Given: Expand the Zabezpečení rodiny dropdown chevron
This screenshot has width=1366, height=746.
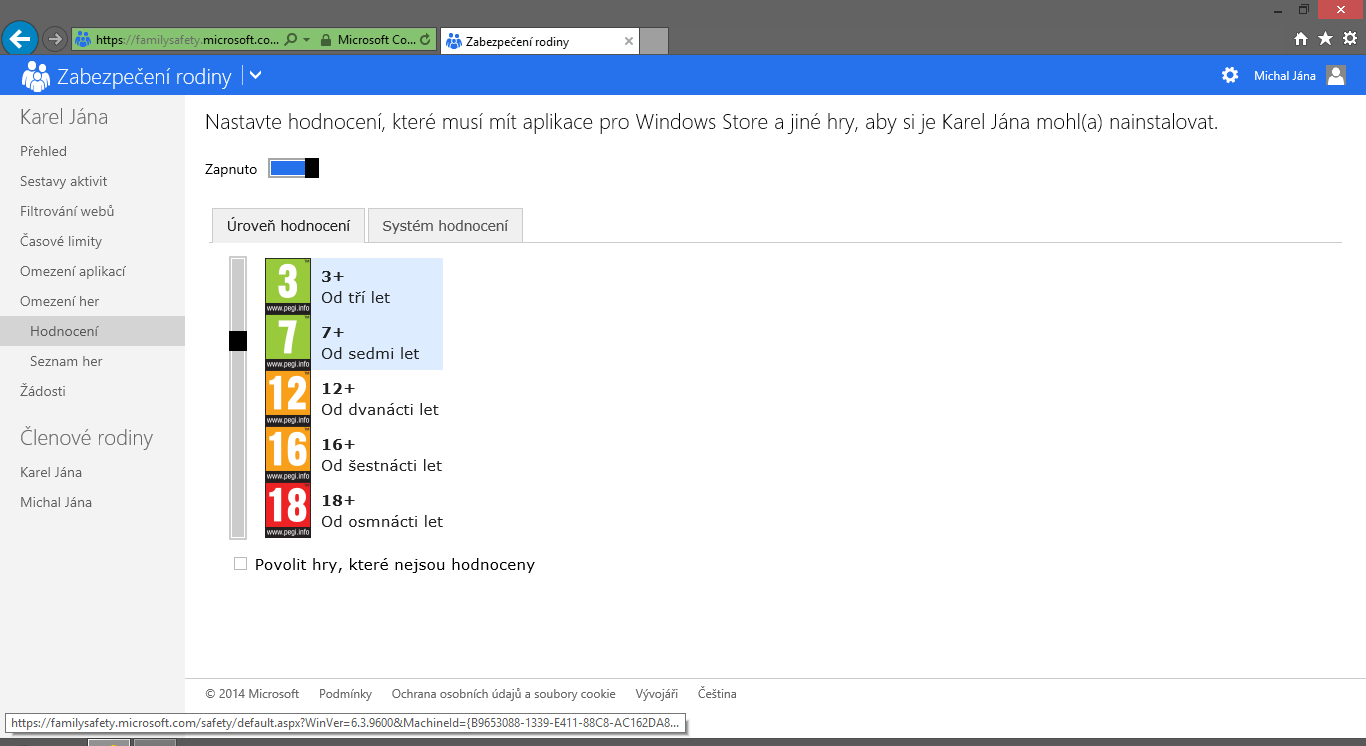Looking at the screenshot, I should point(255,75).
